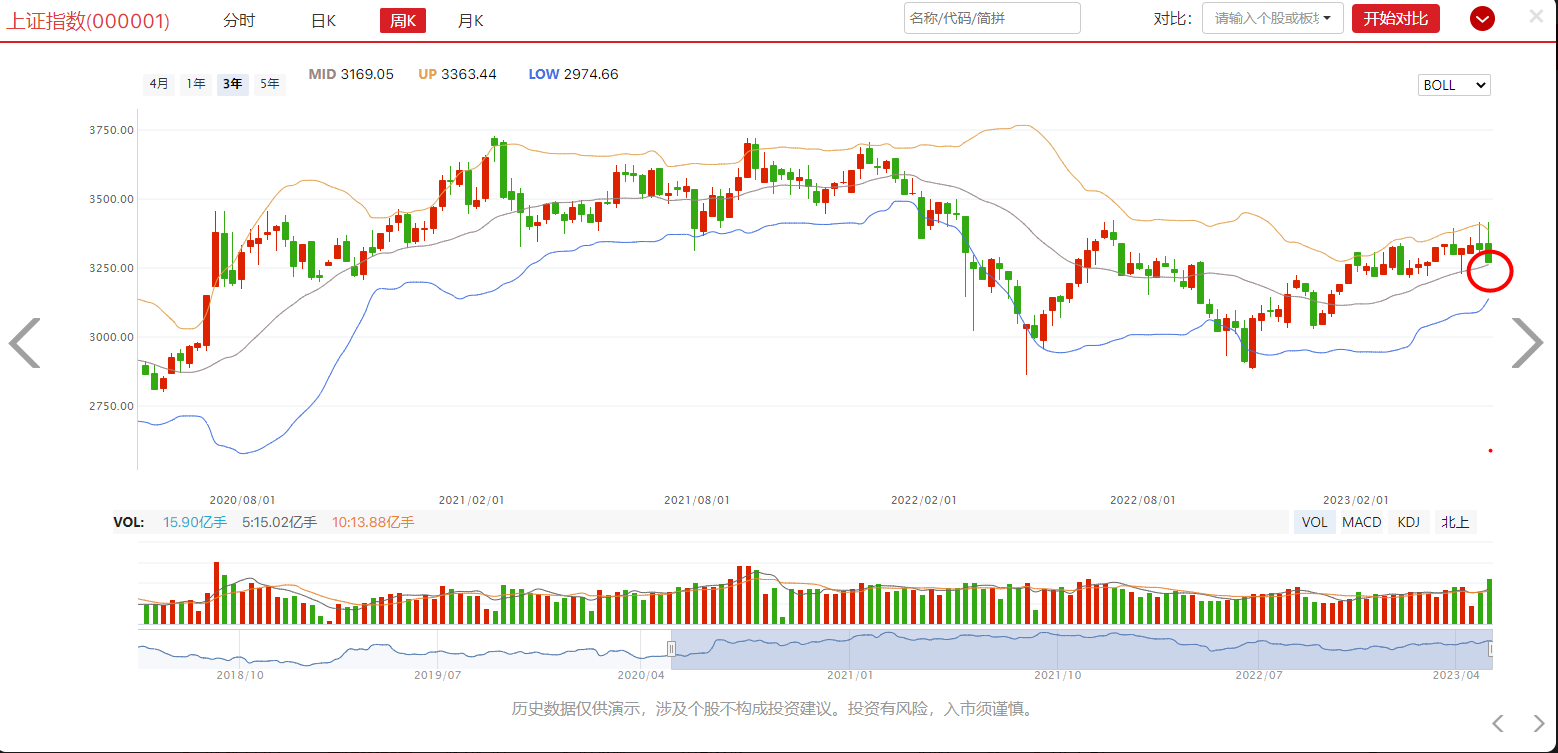This screenshot has width=1558, height=753.
Task: Switch to the 日K tab
Action: point(323,20)
